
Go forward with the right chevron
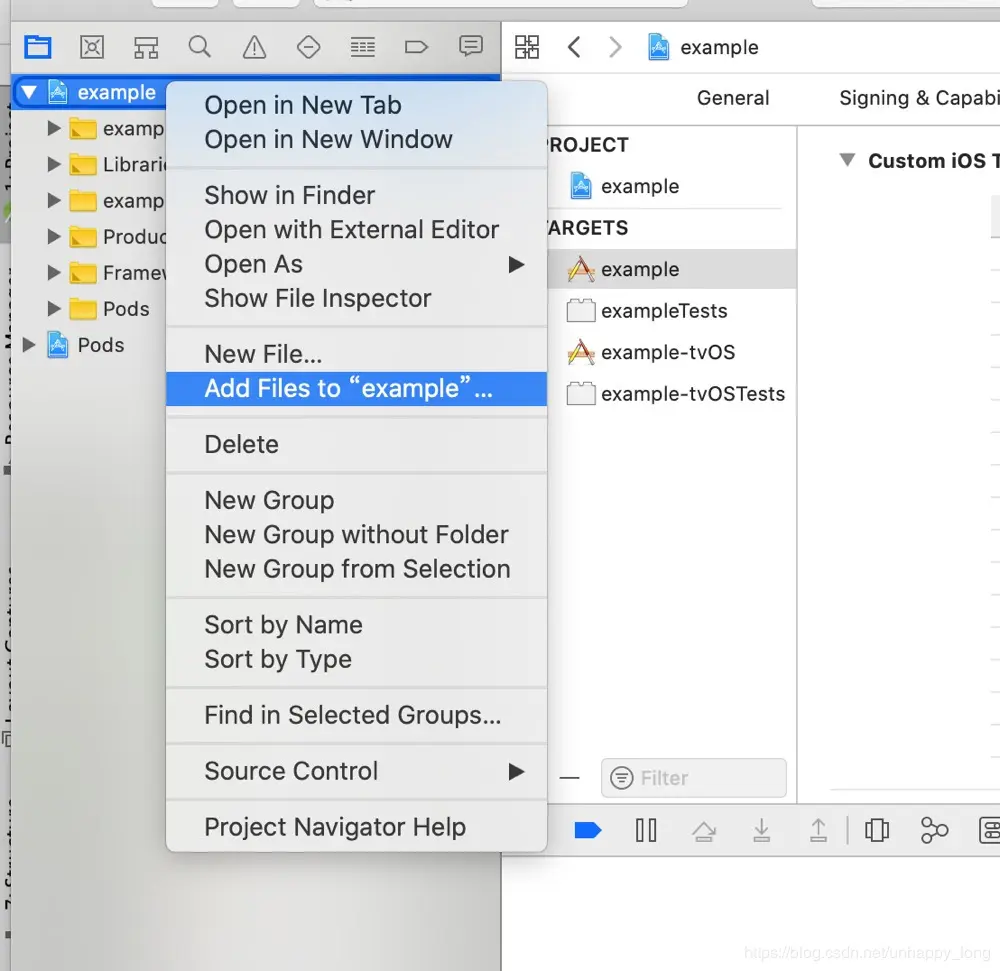615,47
